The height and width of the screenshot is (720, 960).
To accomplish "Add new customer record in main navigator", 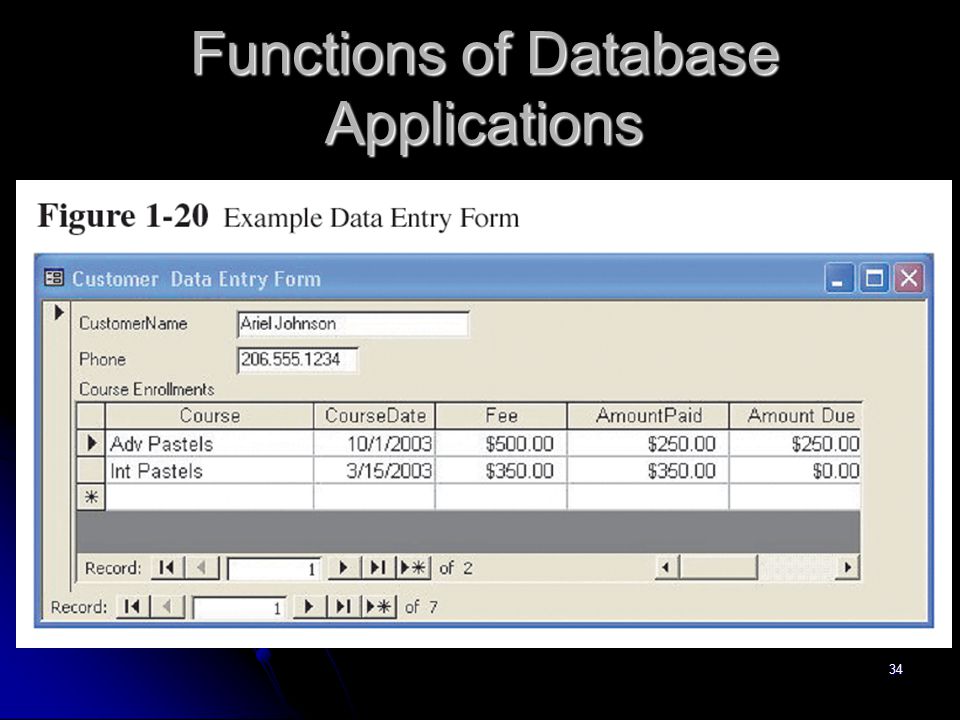I will 379,607.
